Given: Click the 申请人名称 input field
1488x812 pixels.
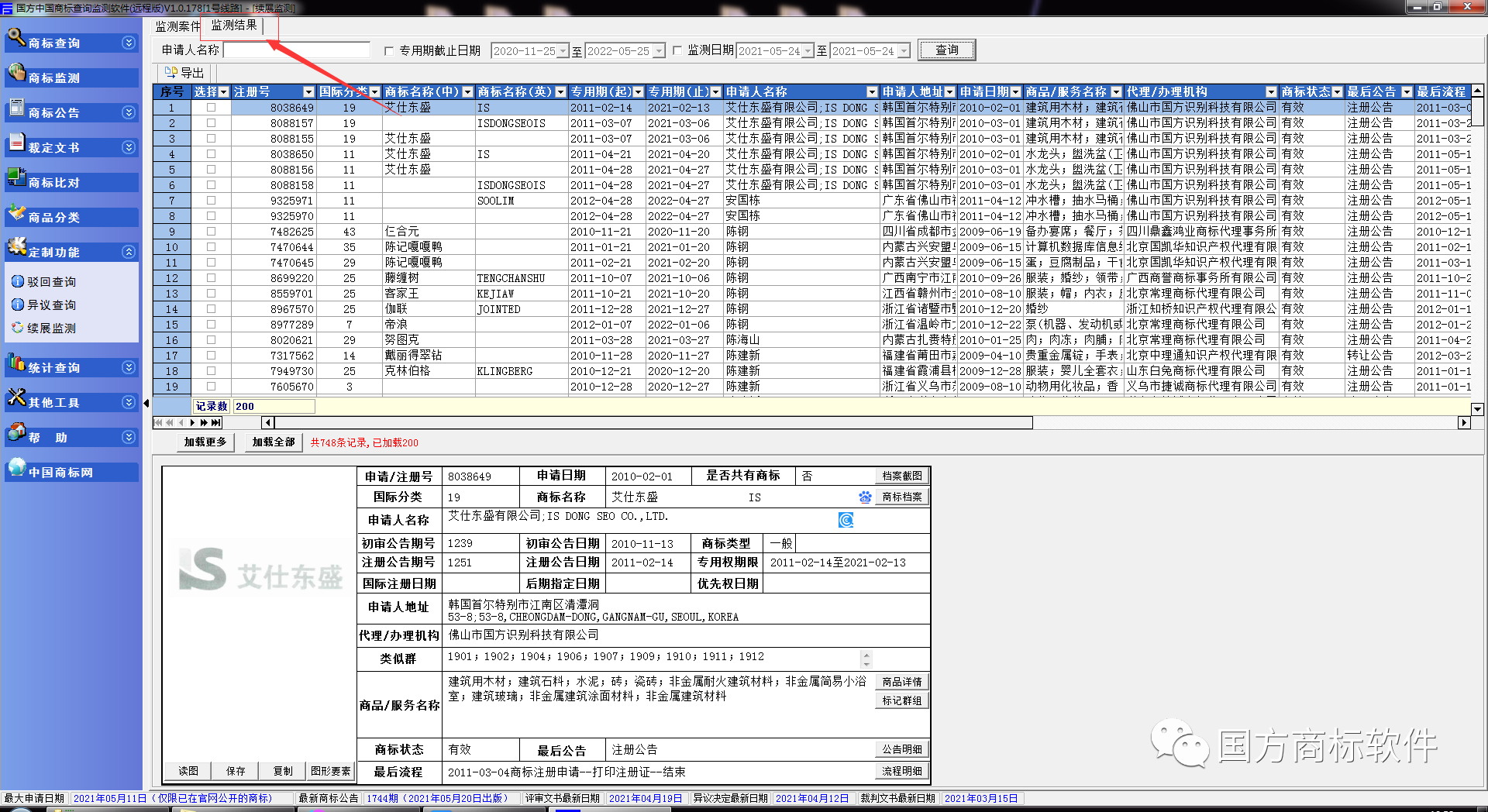Looking at the screenshot, I should 297,50.
